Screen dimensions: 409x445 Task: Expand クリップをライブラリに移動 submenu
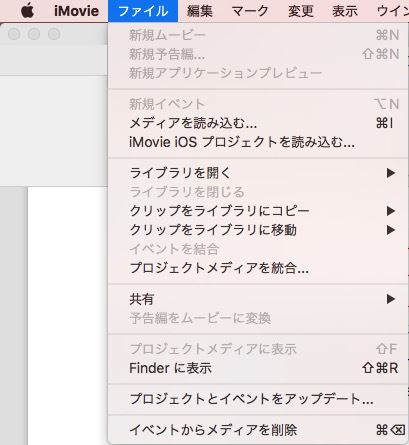coord(258,230)
